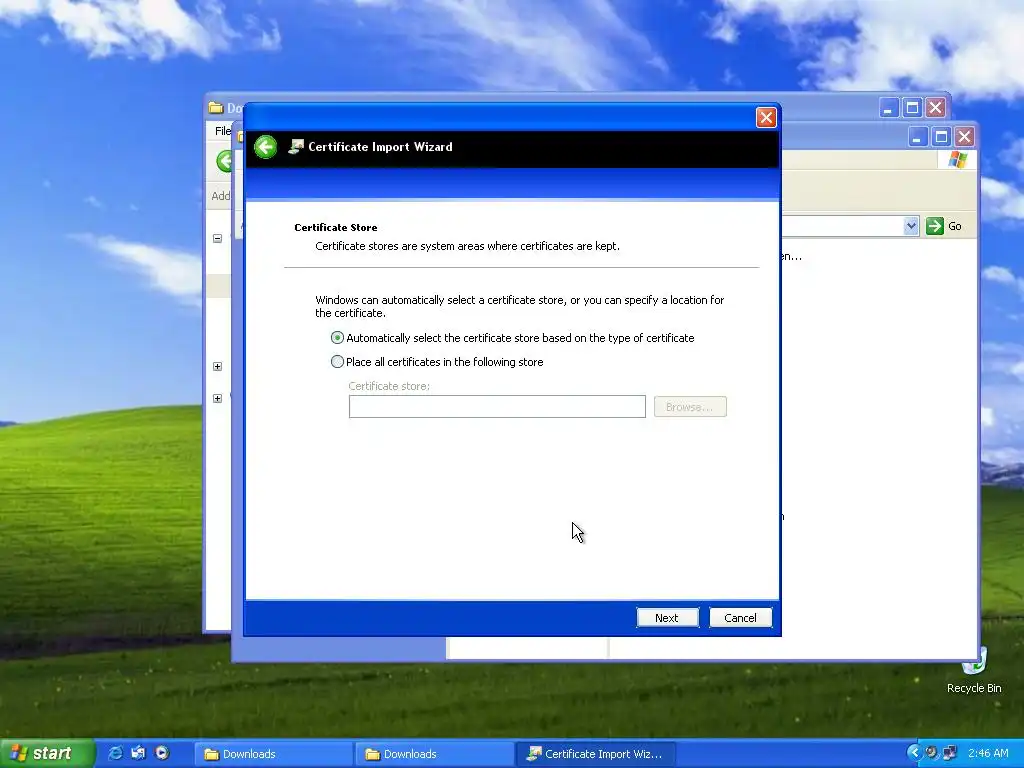Maximize the front Downloads window
1024x768 pixels.
pyautogui.click(x=941, y=136)
